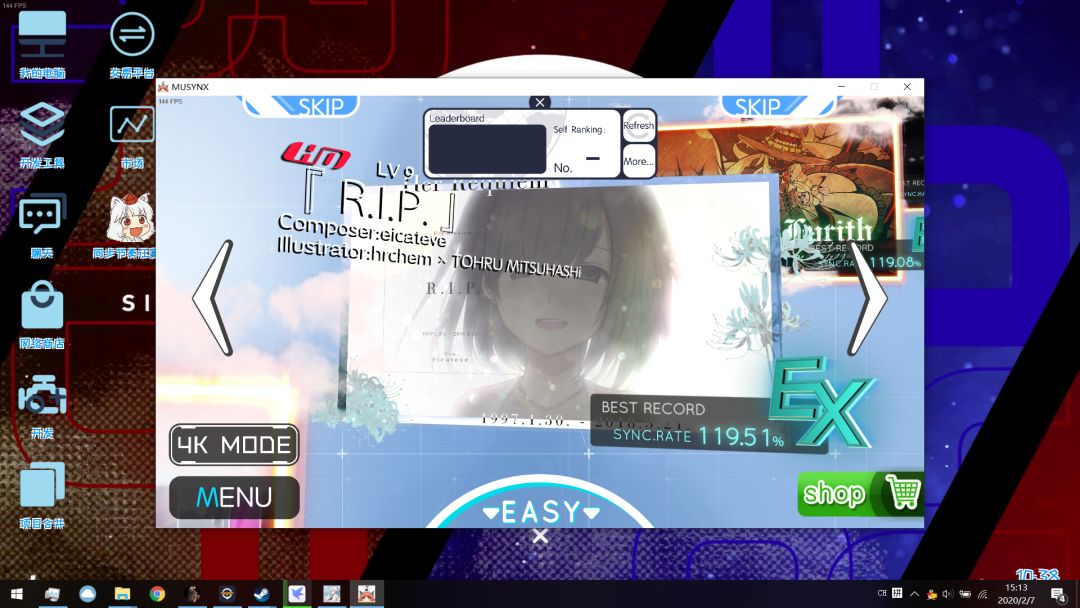Viewport: 1080px width, 608px height.
Task: Open the shop with cart icon
Action: (x=860, y=494)
